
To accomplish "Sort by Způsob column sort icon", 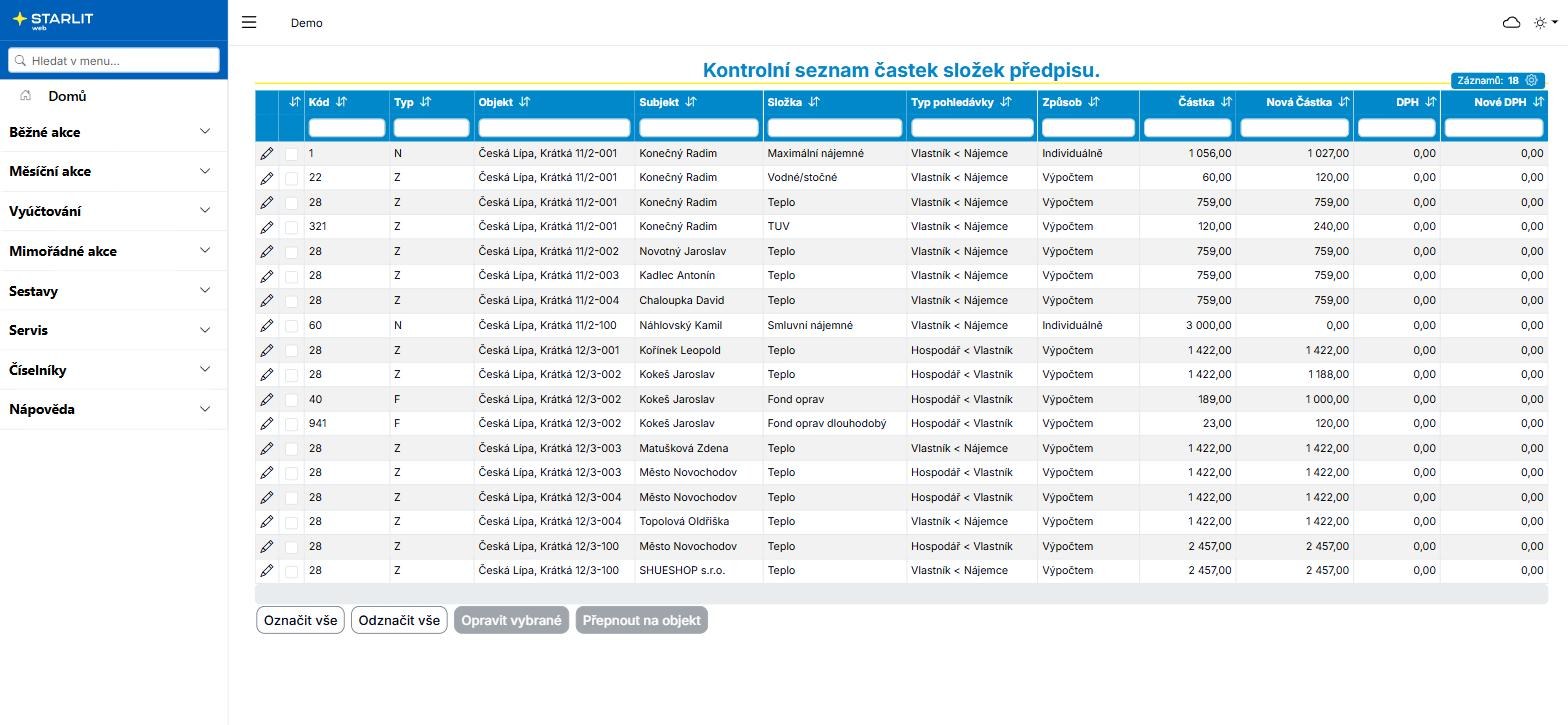I will pyautogui.click(x=1094, y=102).
